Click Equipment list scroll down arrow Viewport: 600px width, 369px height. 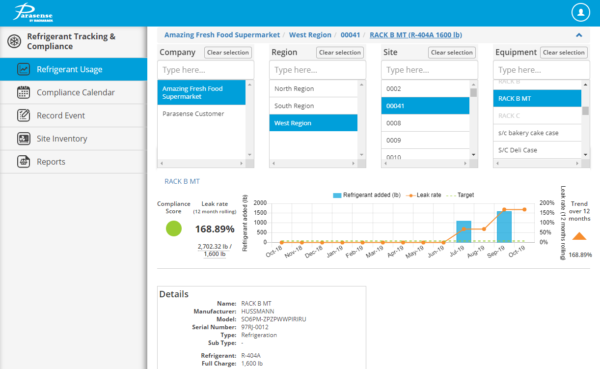pyautogui.click(x=585, y=155)
